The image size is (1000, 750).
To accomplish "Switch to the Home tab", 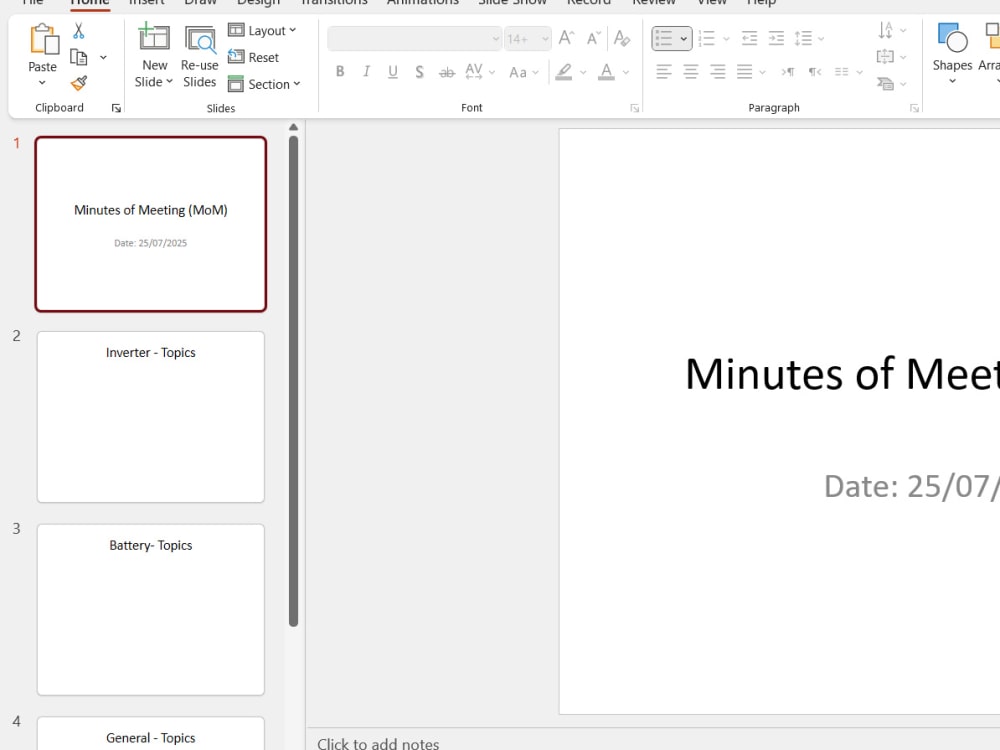I will pos(89,3).
